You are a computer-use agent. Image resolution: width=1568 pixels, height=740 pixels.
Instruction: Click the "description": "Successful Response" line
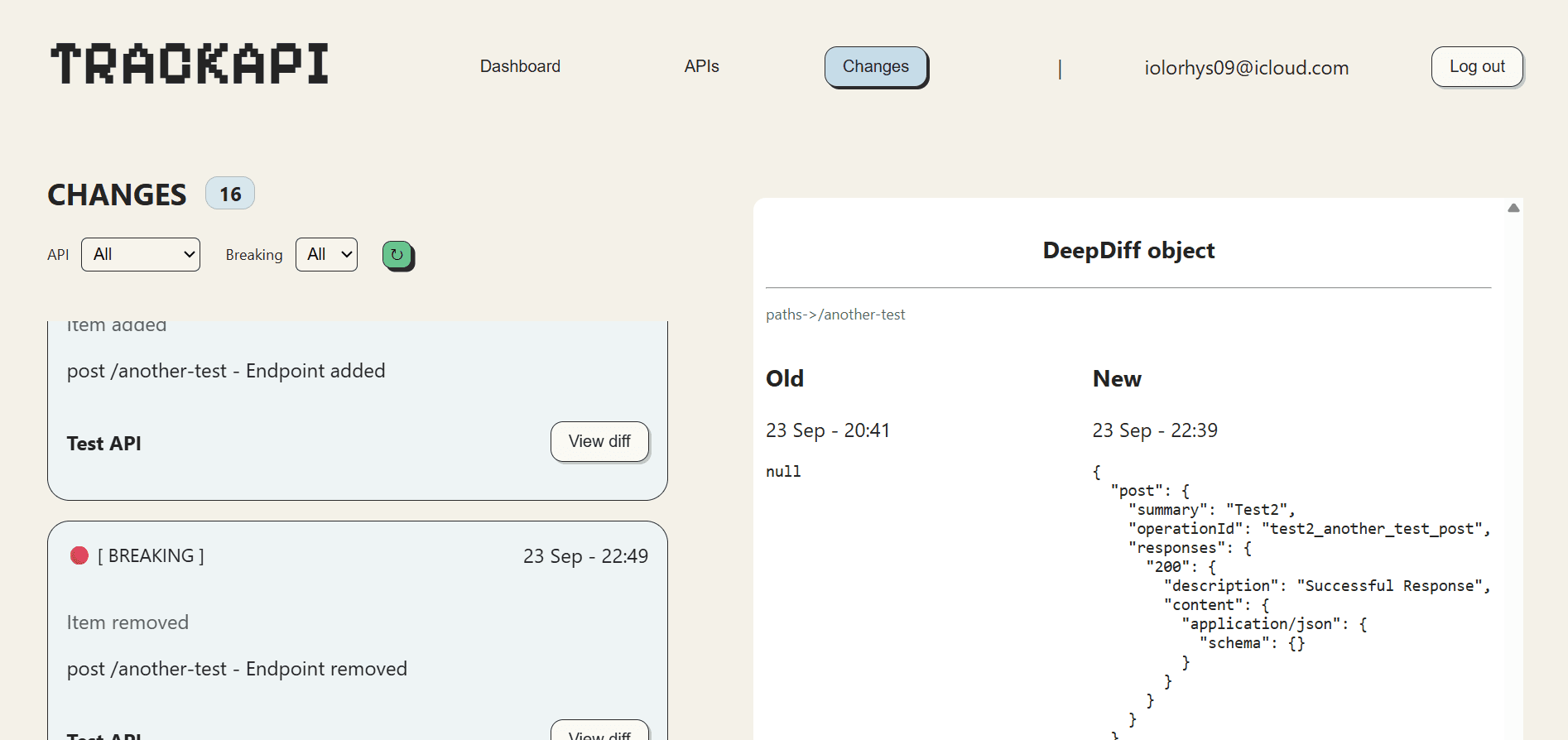click(1327, 586)
